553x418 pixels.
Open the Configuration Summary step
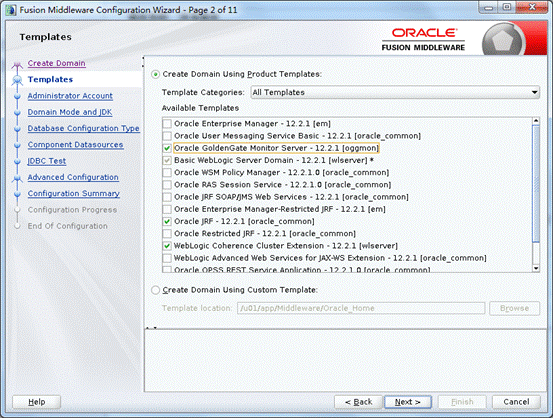73,194
